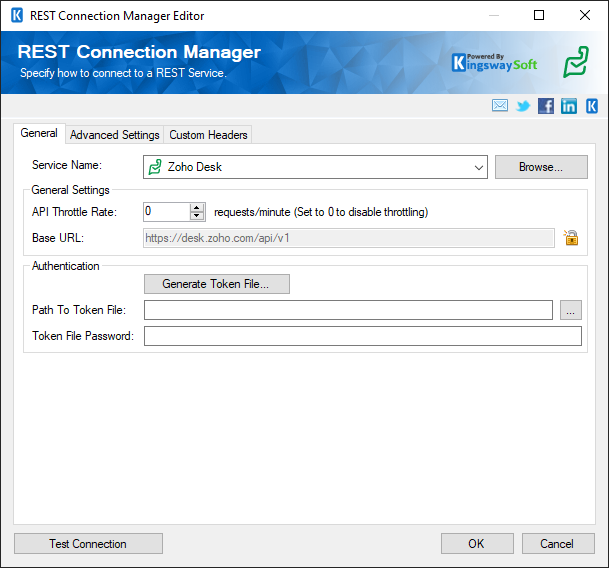Open the Twitter bird icon link
Image resolution: width=609 pixels, height=568 pixels.
point(523,106)
